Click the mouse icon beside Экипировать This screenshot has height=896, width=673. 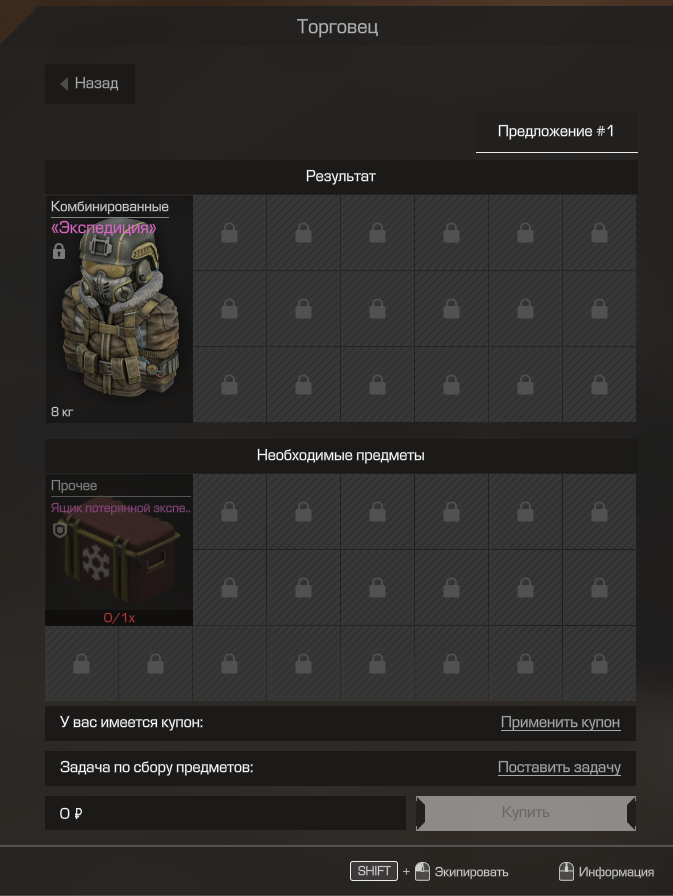(422, 871)
